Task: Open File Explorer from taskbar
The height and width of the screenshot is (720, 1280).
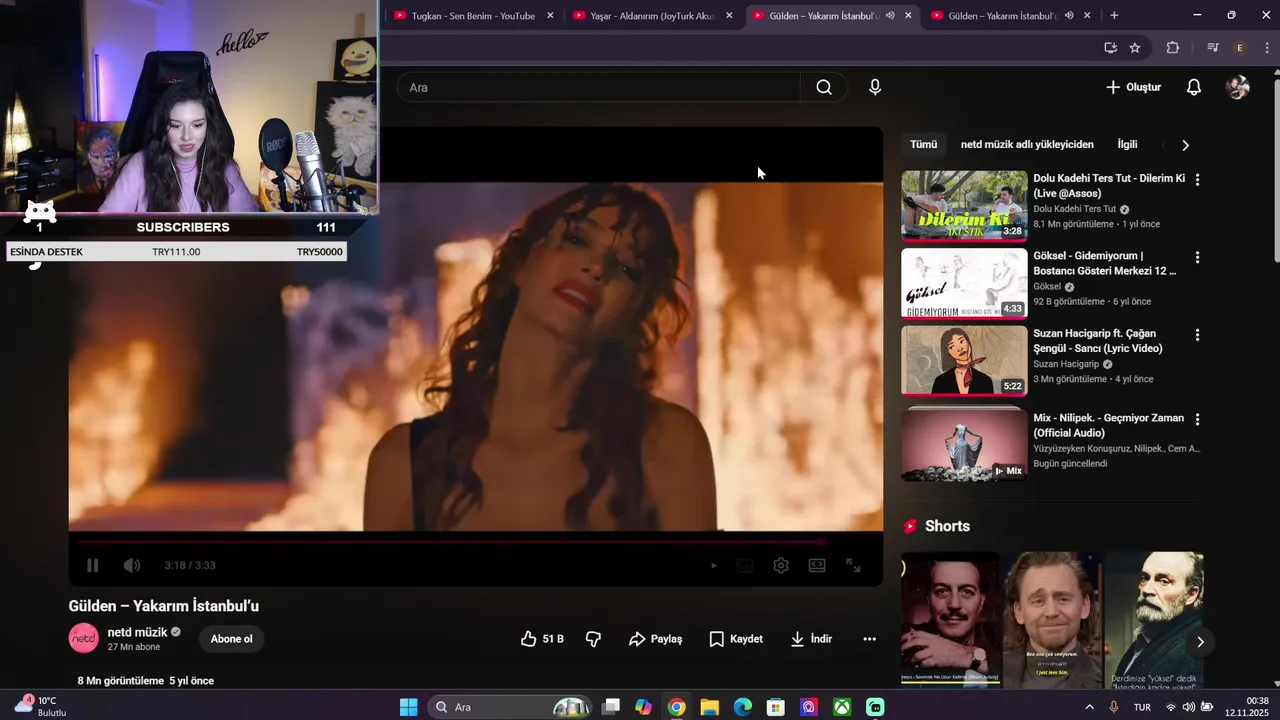Action: point(709,707)
